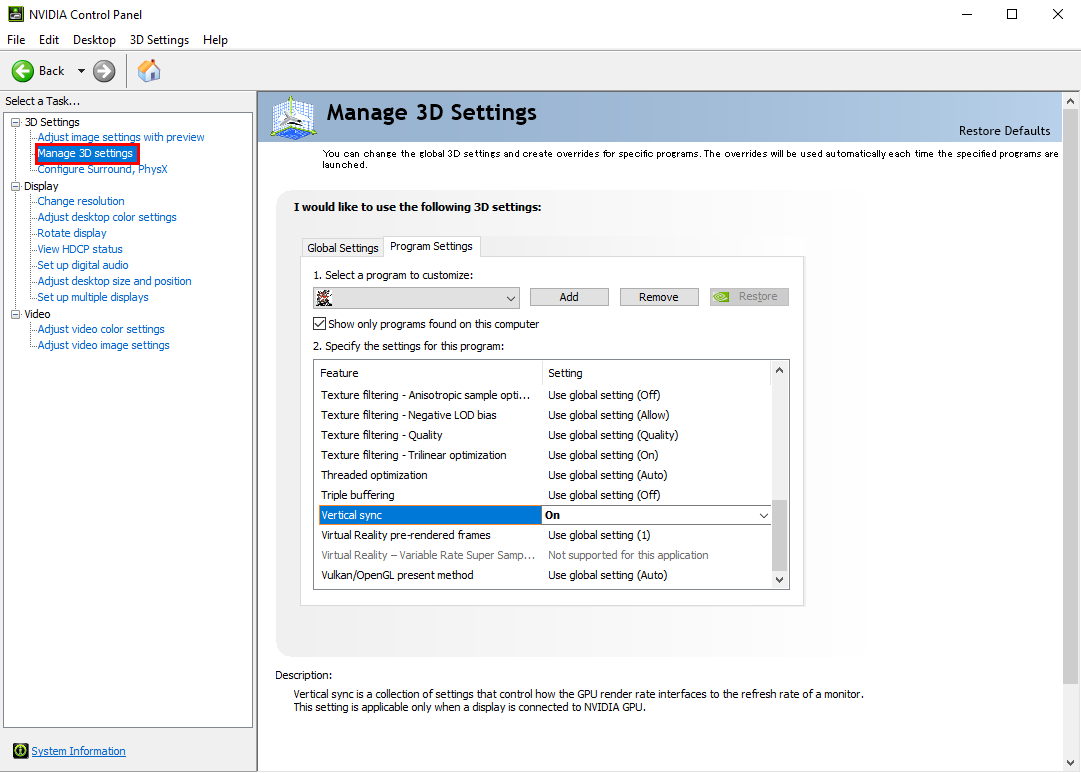This screenshot has height=773, width=1081.
Task: Open the Help menu
Action: (215, 40)
